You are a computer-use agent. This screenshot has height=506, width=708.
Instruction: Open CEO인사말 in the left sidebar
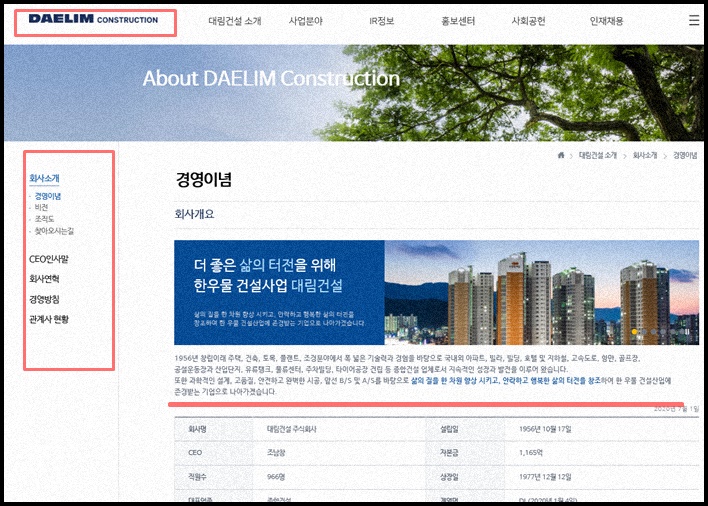coord(49,259)
